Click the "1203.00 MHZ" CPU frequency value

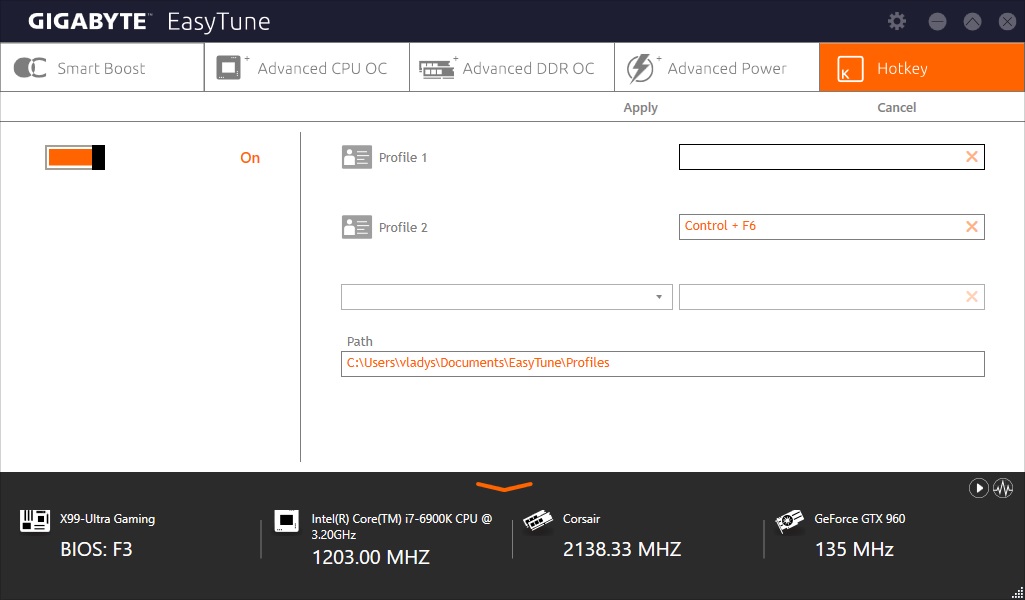click(371, 557)
